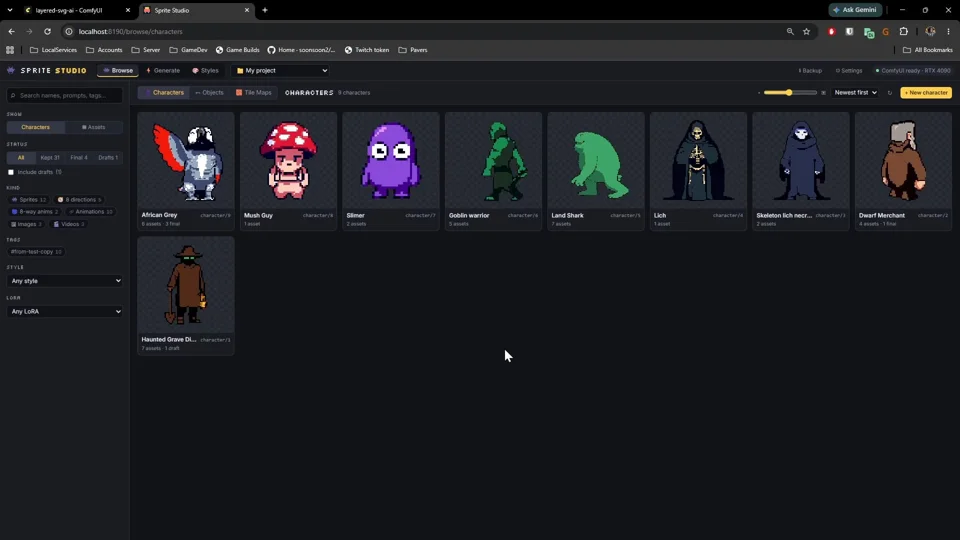Open the Objects tab

[x=209, y=93]
